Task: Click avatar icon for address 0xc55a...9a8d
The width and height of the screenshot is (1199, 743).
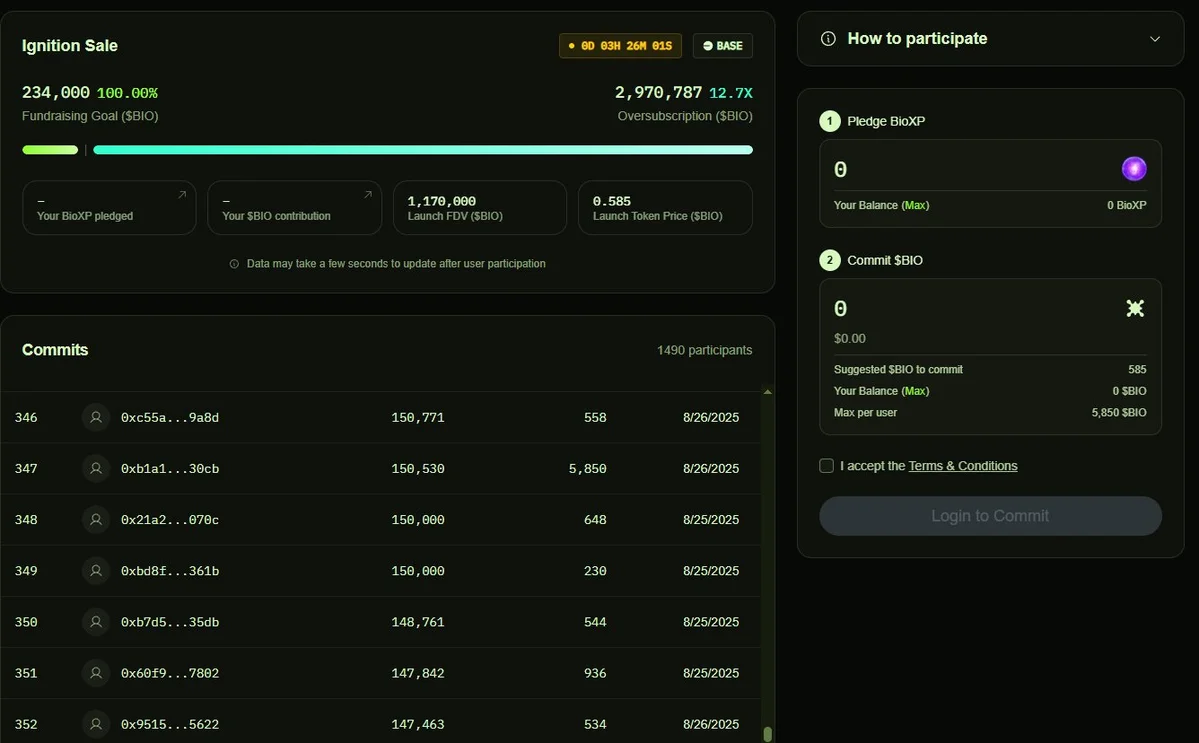Action: coord(96,417)
